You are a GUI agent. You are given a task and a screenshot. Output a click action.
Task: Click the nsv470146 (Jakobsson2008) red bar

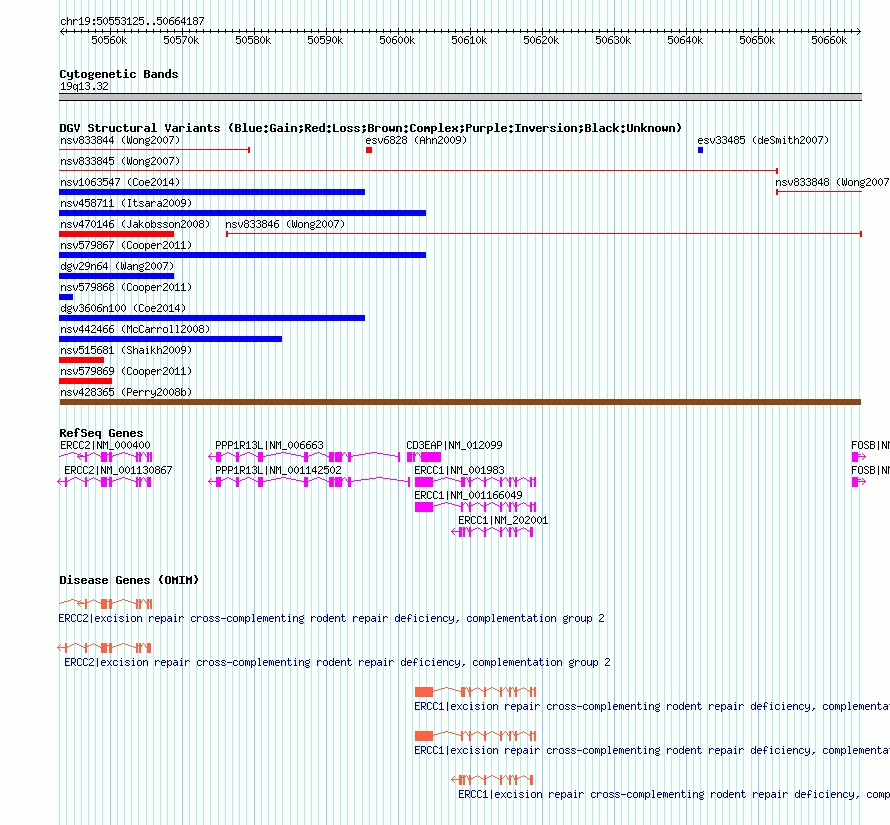click(x=116, y=234)
